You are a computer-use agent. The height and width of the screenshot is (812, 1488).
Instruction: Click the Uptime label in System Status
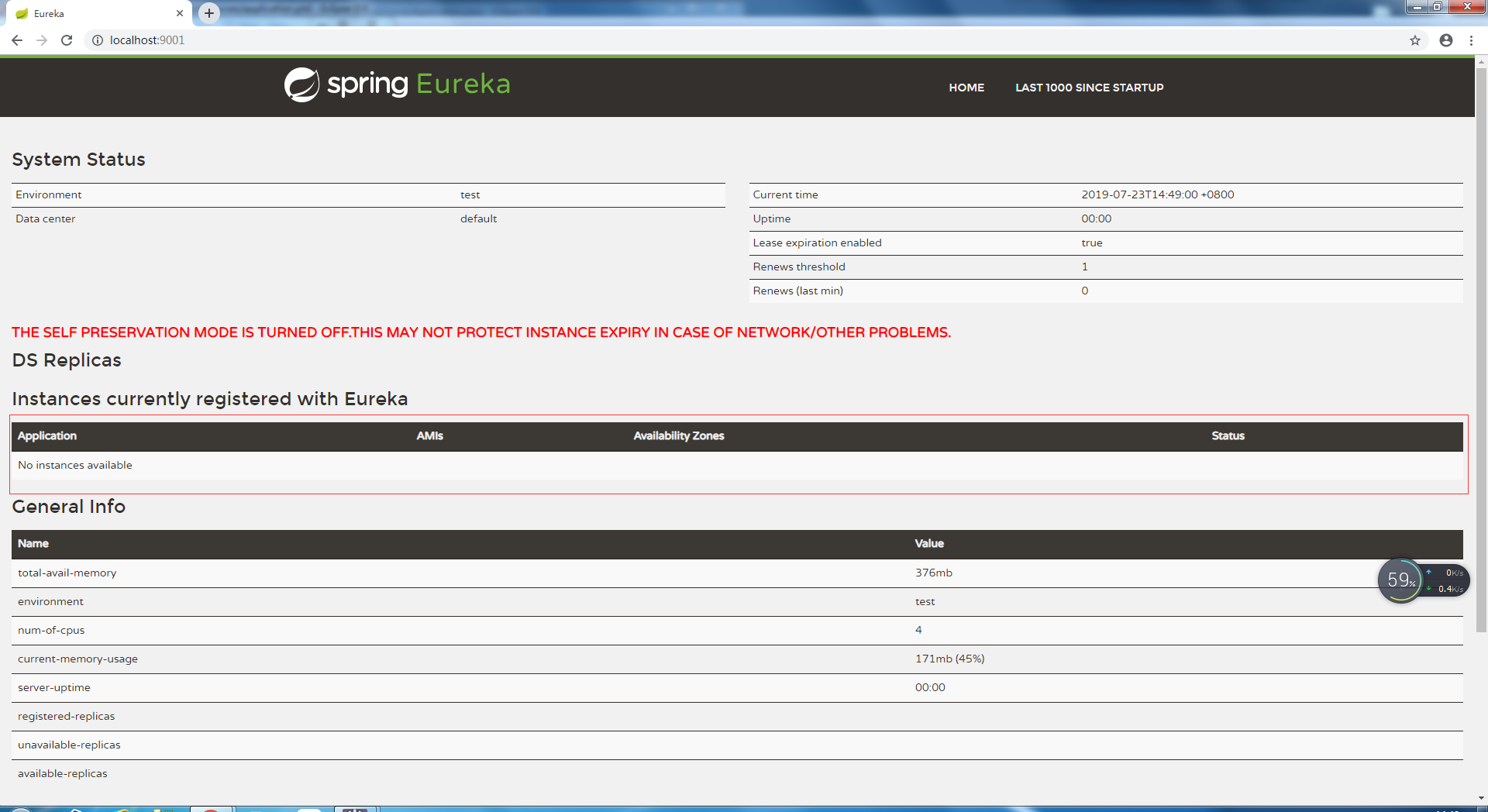(771, 218)
